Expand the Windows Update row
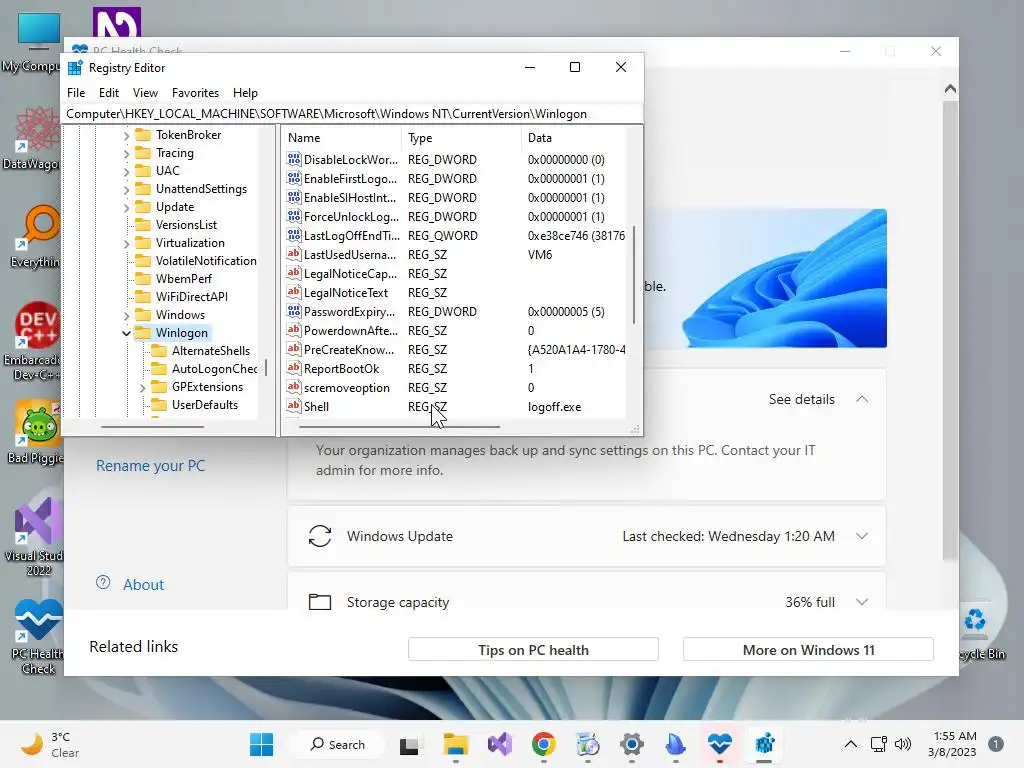 (862, 536)
